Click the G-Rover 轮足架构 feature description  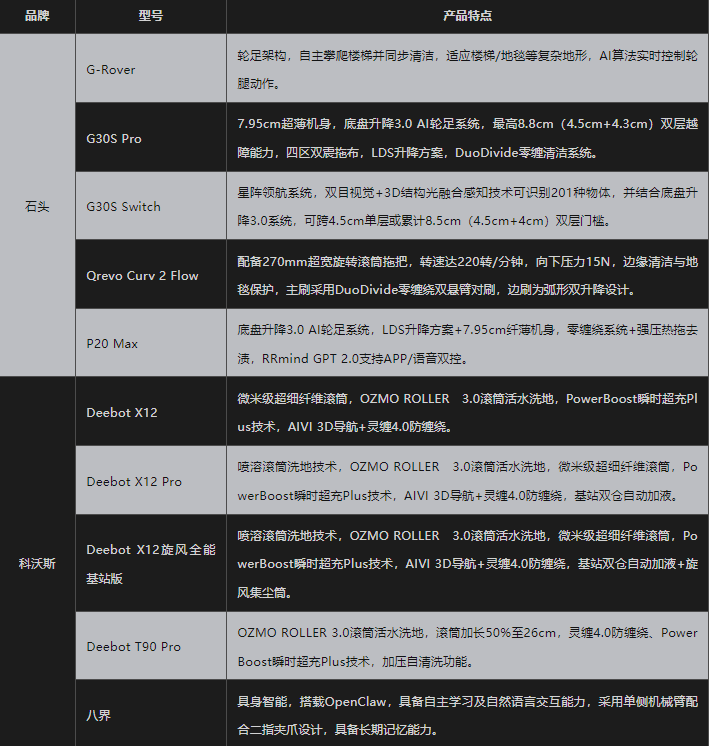click(467, 70)
